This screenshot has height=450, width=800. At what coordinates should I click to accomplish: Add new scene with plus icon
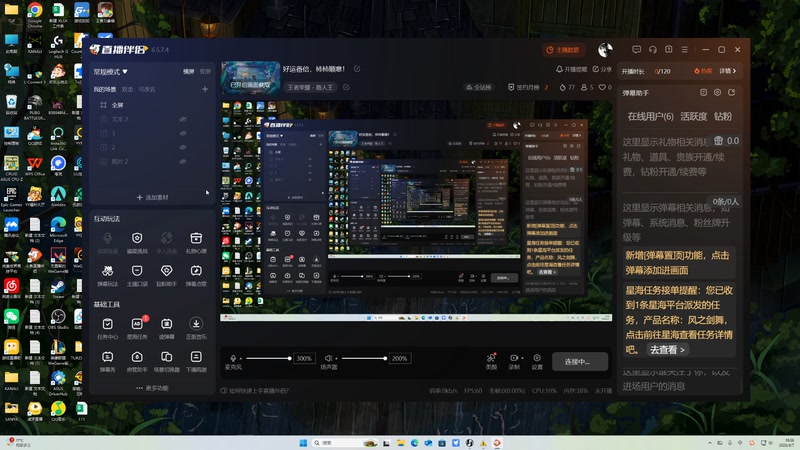coord(205,89)
